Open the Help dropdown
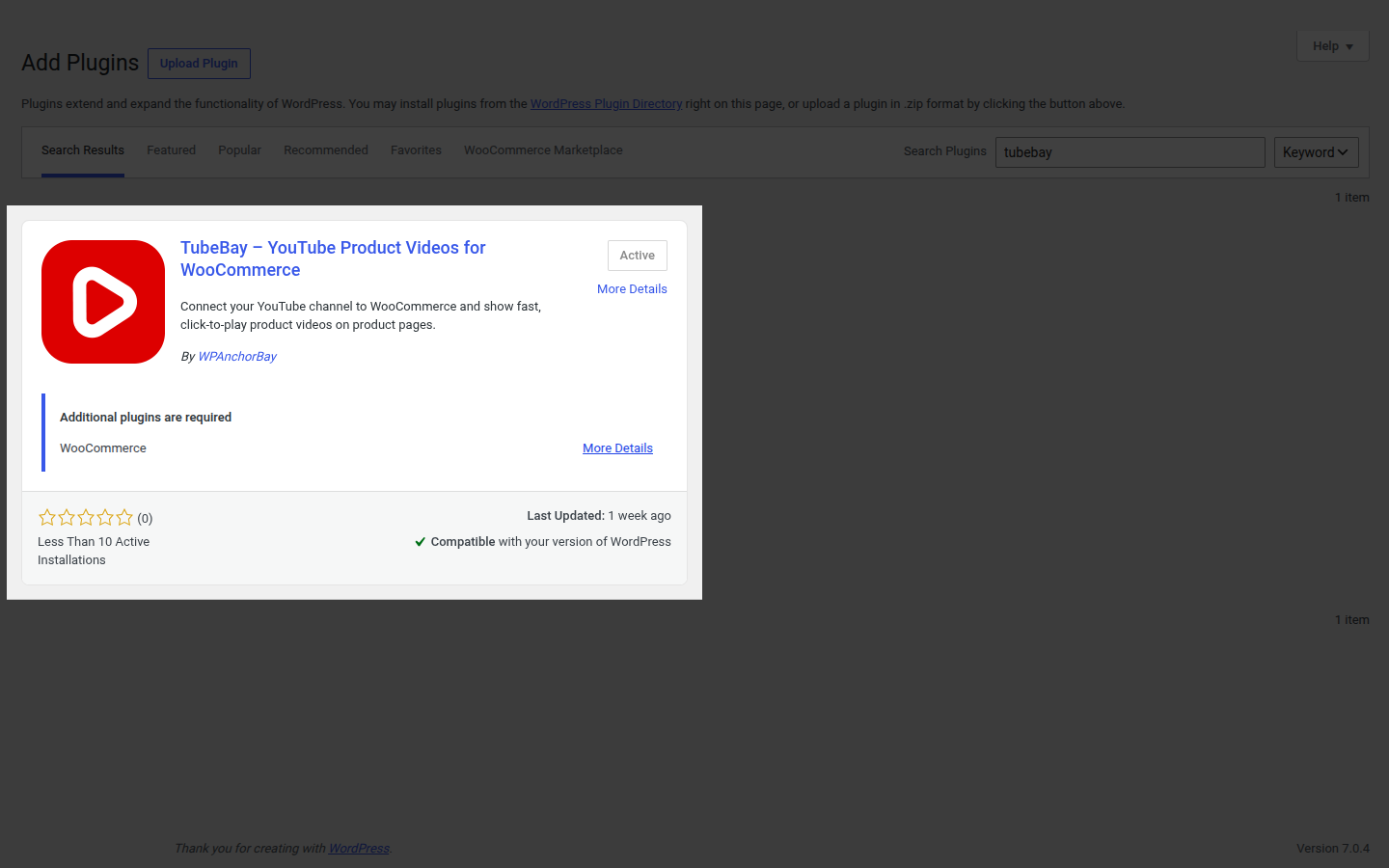Viewport: 1389px width, 868px height. (1332, 46)
